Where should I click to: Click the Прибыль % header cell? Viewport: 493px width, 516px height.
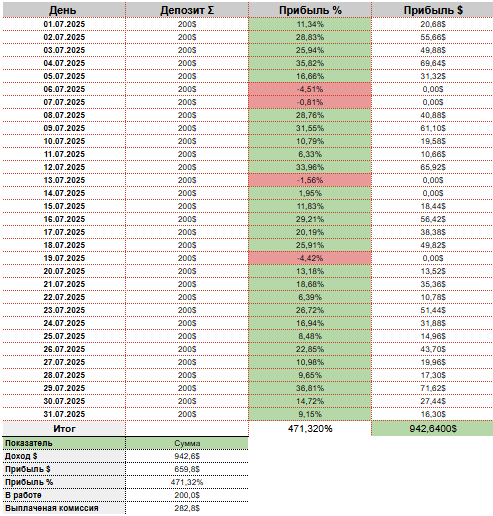tap(310, 10)
